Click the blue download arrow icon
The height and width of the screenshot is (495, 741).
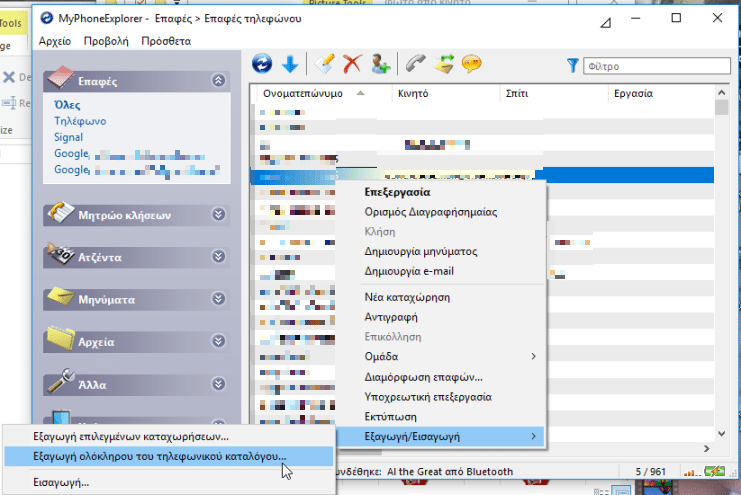pyautogui.click(x=290, y=64)
